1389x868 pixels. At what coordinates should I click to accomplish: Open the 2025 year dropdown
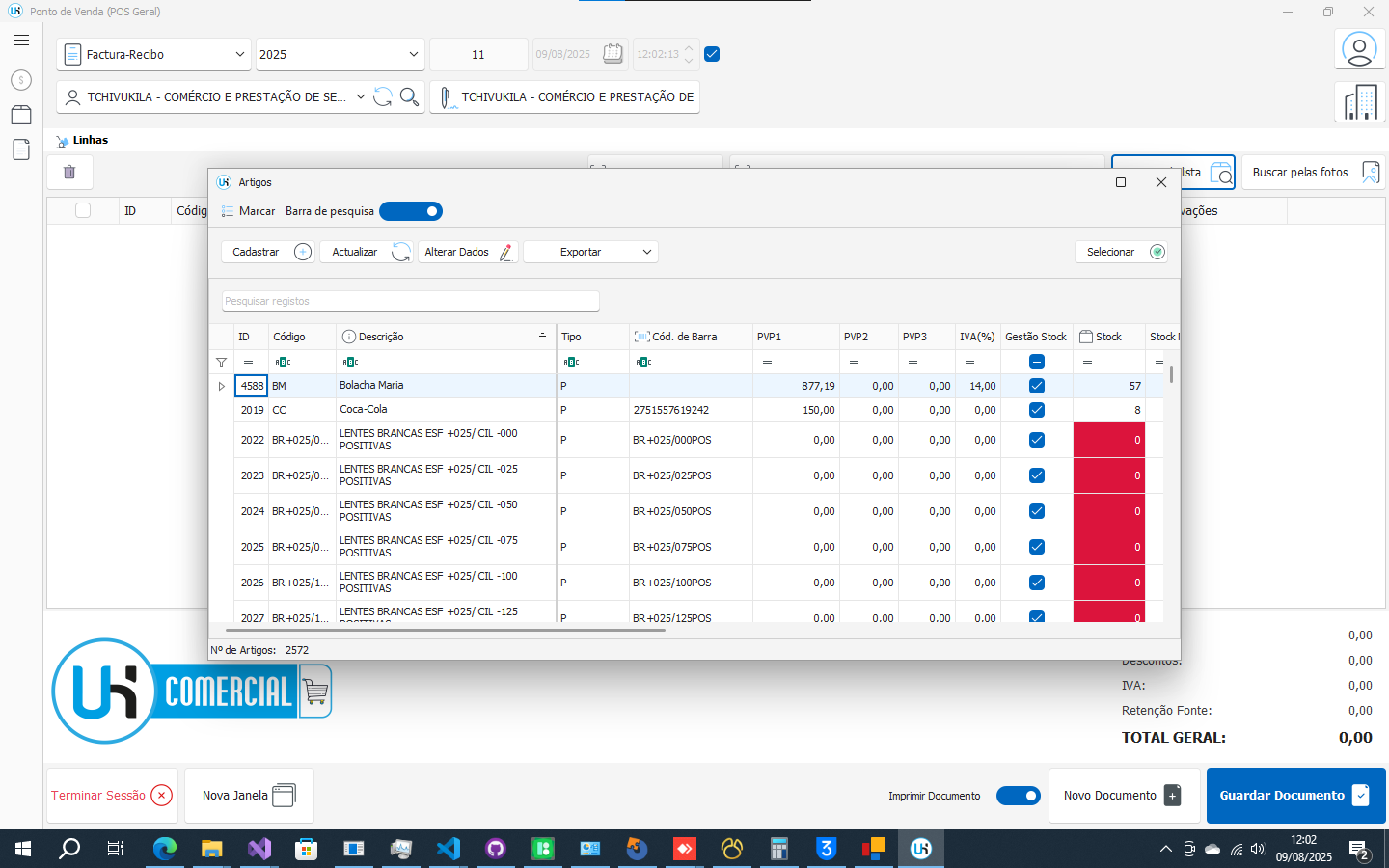pyautogui.click(x=340, y=55)
